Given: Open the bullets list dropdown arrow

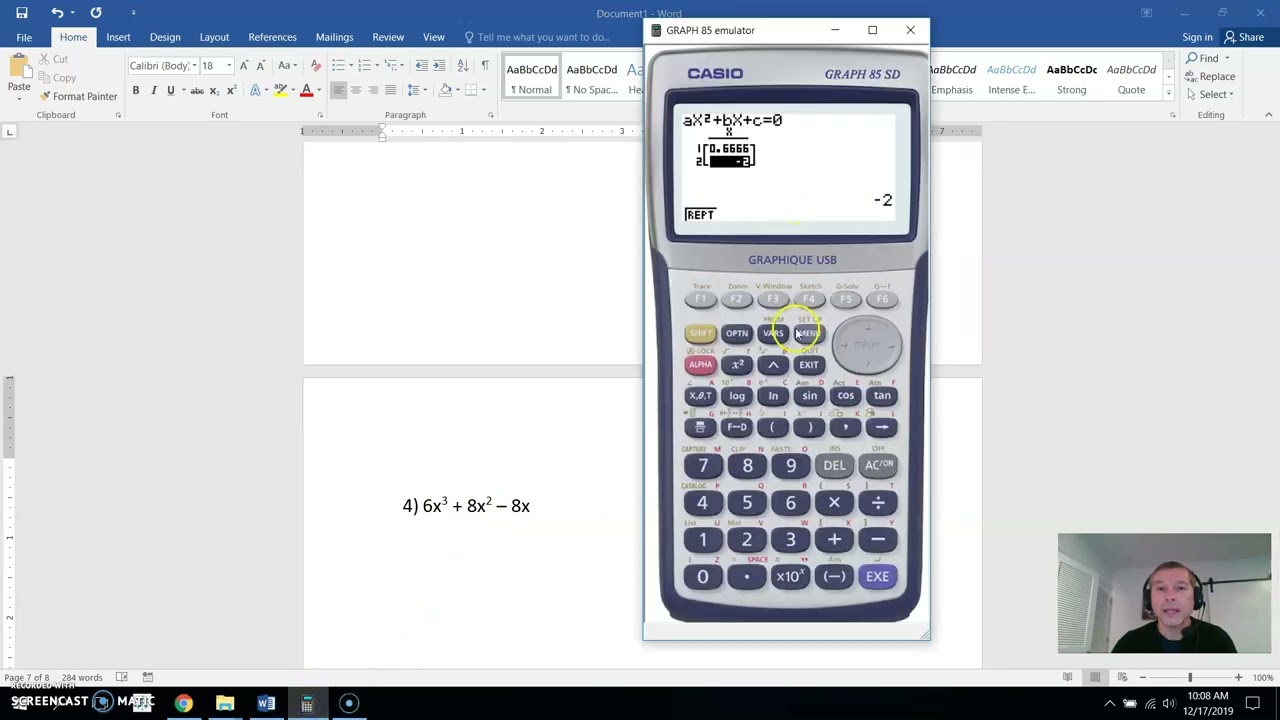Looking at the screenshot, I should point(349,65).
